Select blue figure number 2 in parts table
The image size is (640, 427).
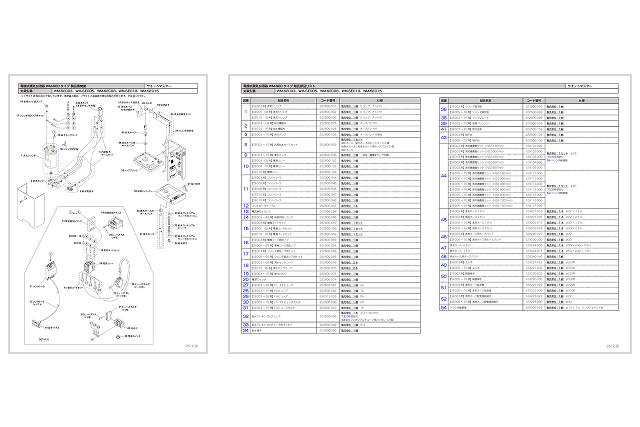click(x=246, y=126)
